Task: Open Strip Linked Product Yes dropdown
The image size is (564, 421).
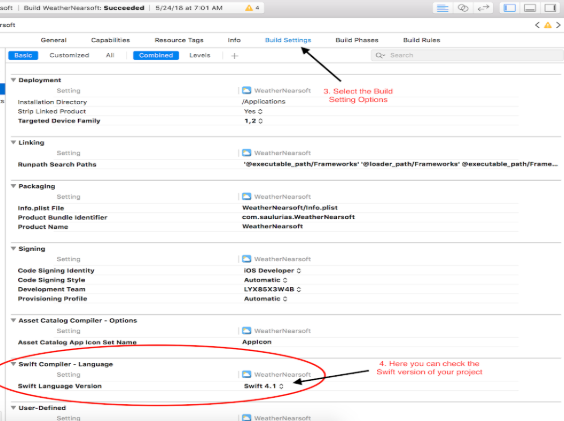Action: [253, 112]
